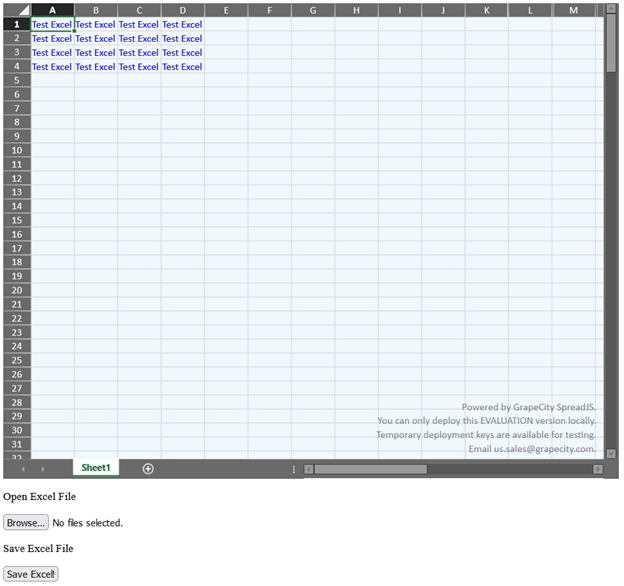This screenshot has height=586, width=624.
Task: Select row 15 header
Action: coord(17,220)
